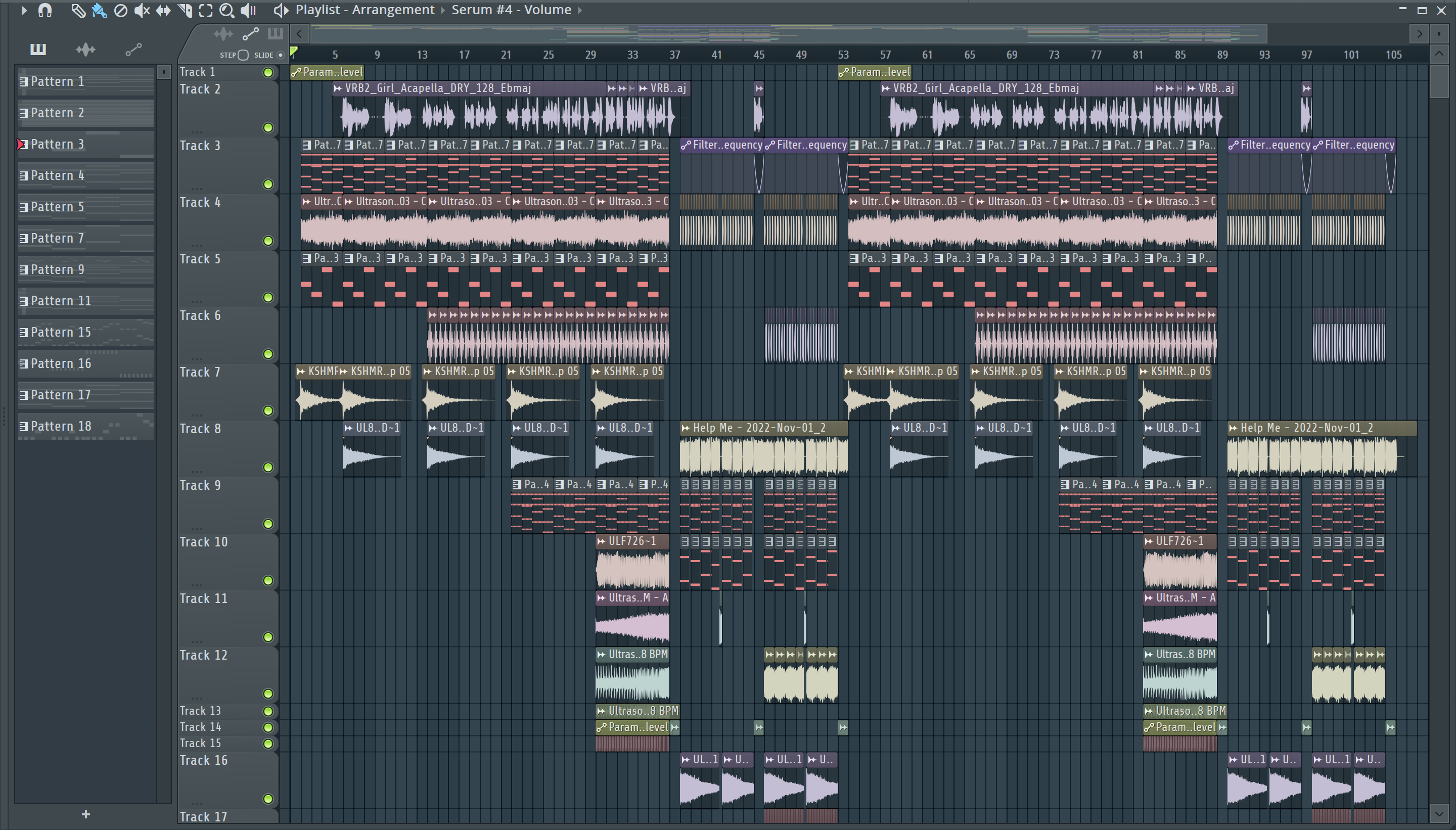This screenshot has height=830, width=1456.
Task: Show patterns in picker panel piano icon
Action: click(38, 49)
